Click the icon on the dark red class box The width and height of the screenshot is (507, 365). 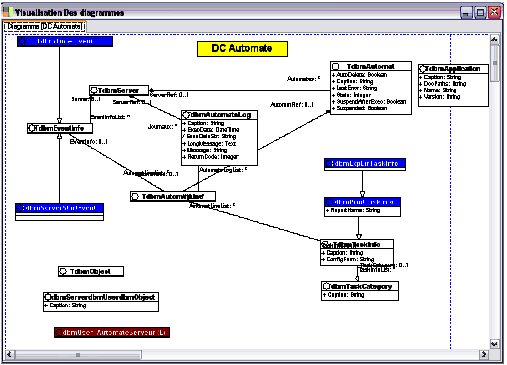coord(59,332)
